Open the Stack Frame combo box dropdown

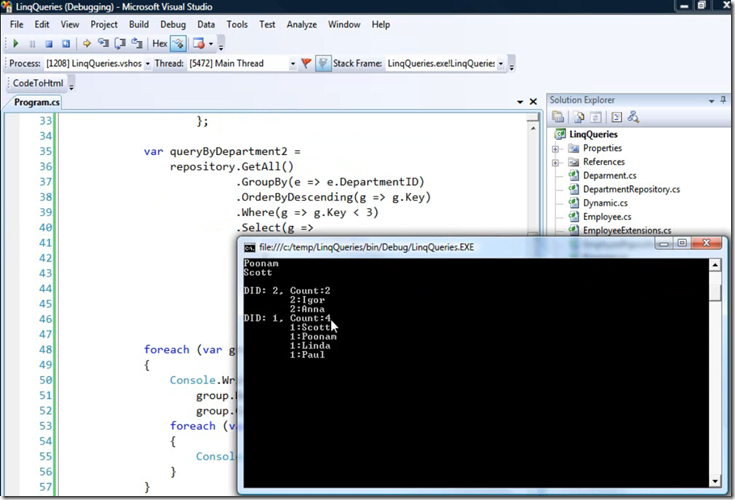501,64
